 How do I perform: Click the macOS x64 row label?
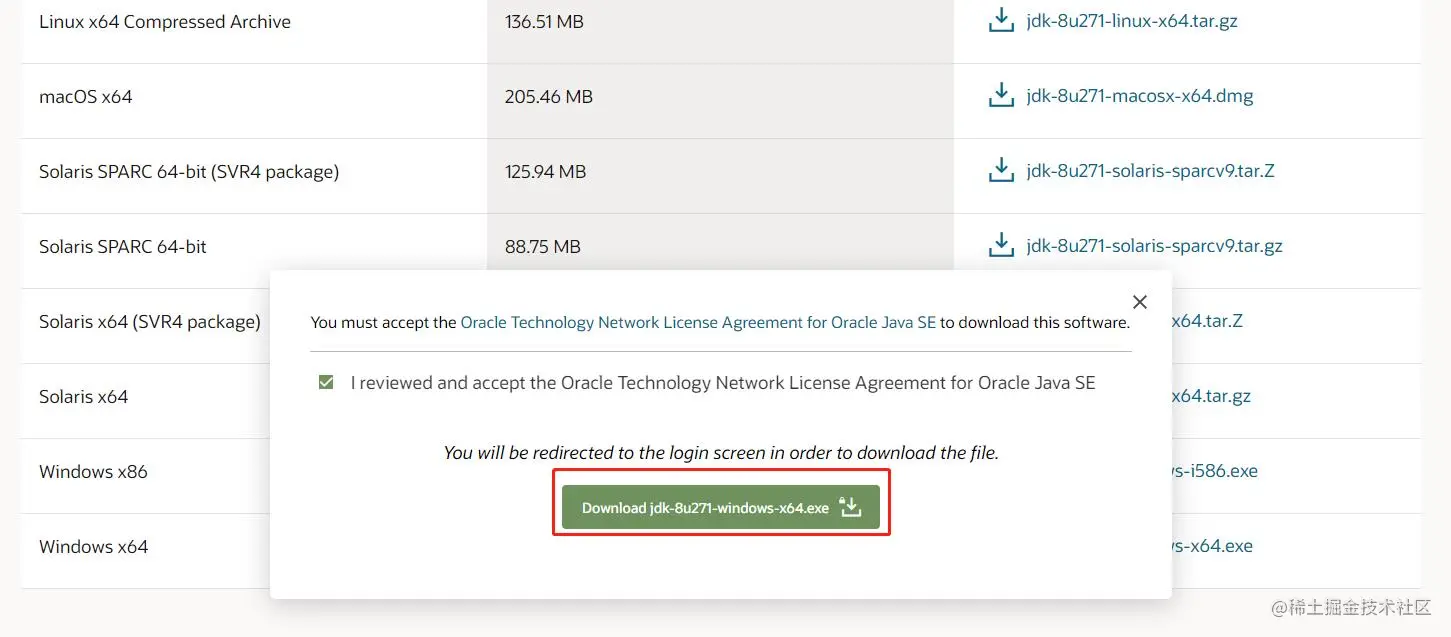(x=86, y=97)
